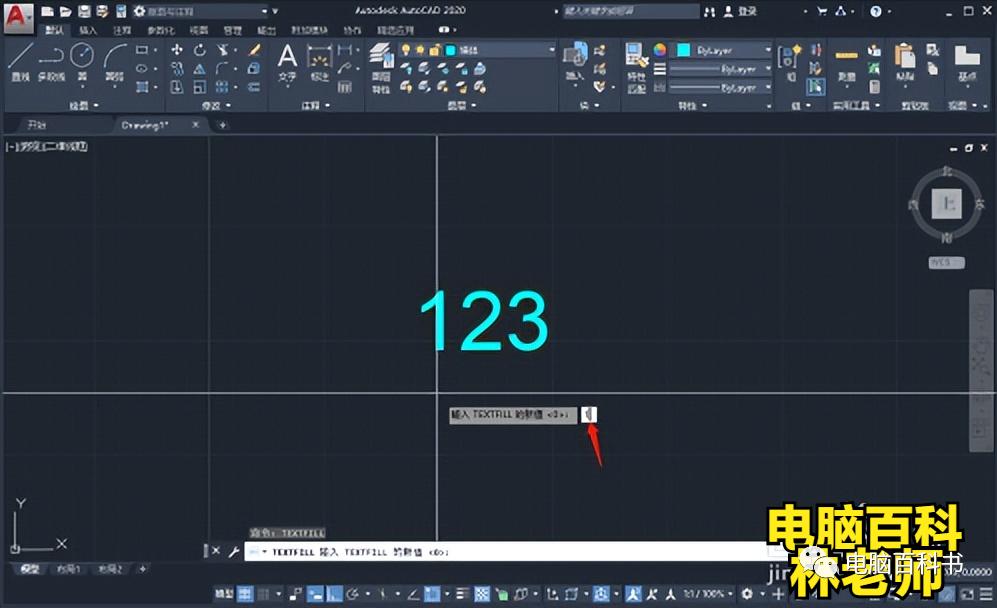The width and height of the screenshot is (997, 608).
Task: Add a new drawing tab with plus button
Action: pyautogui.click(x=223, y=125)
